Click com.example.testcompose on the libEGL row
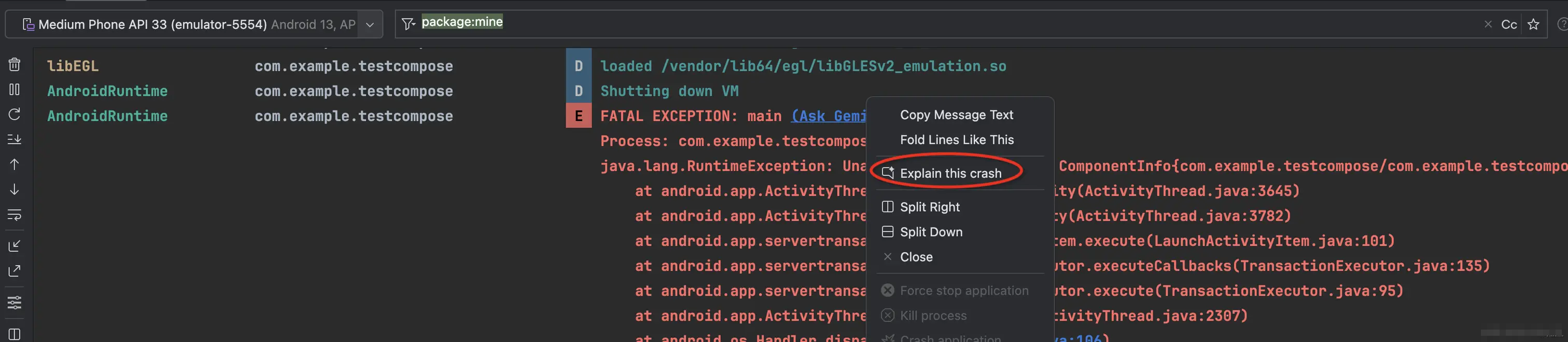The width and height of the screenshot is (1568, 342). coord(354,66)
